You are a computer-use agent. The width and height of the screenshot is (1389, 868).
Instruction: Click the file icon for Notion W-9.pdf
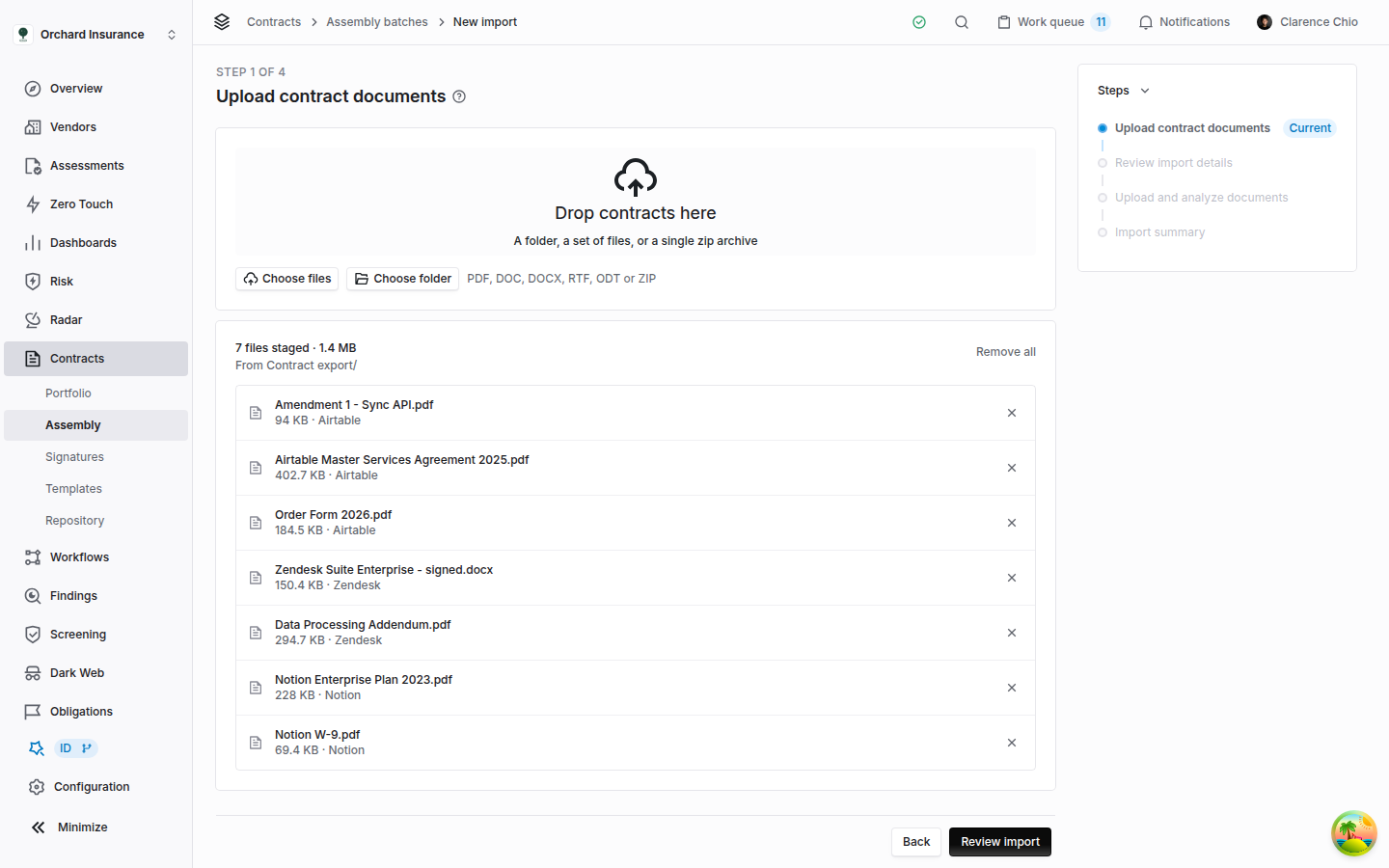tap(256, 743)
